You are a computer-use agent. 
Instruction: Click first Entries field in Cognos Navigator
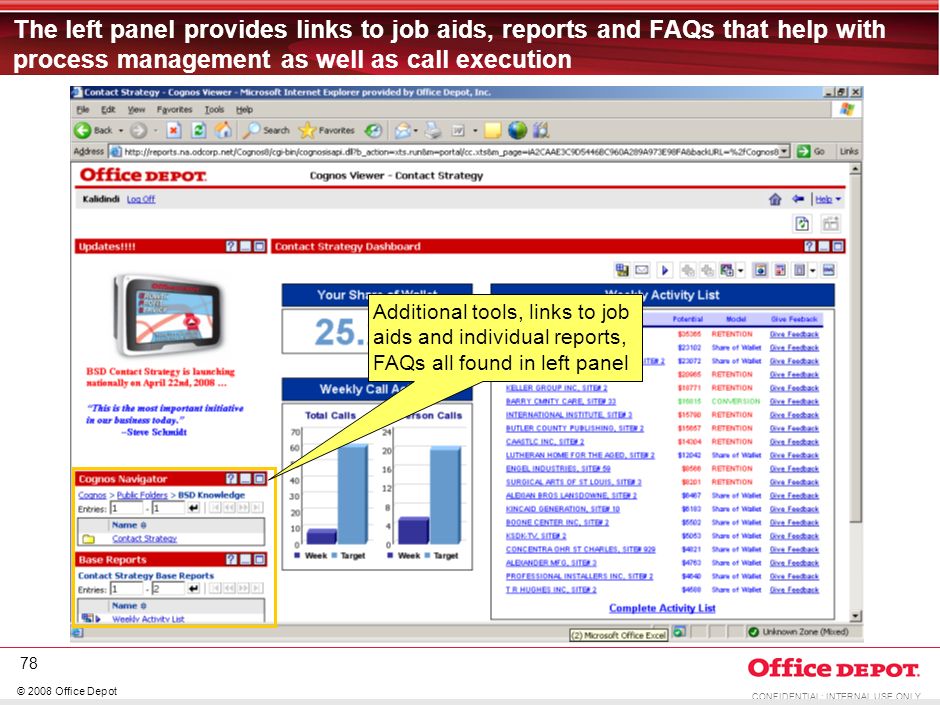click(127, 508)
